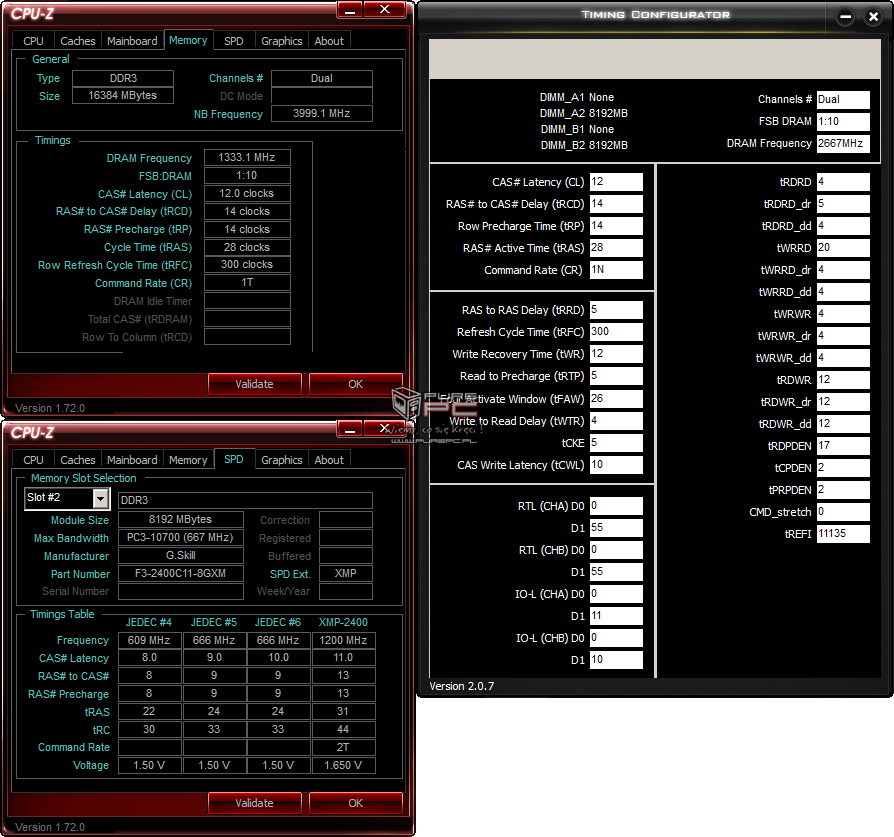Select Mainboard tab in top CPU-Z window
This screenshot has height=837, width=894.
(132, 41)
